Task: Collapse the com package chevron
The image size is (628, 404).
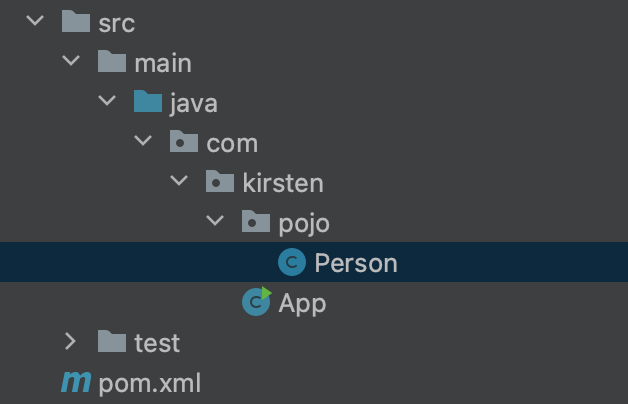Action: (x=143, y=140)
